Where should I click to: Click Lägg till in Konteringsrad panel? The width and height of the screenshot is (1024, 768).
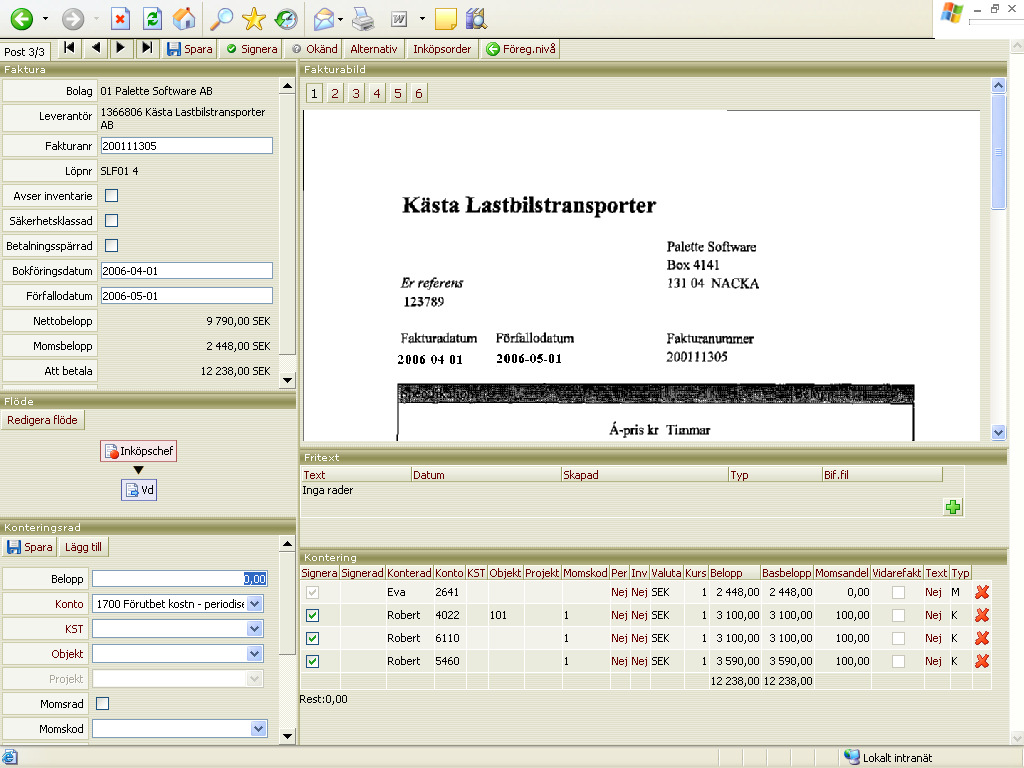83,547
